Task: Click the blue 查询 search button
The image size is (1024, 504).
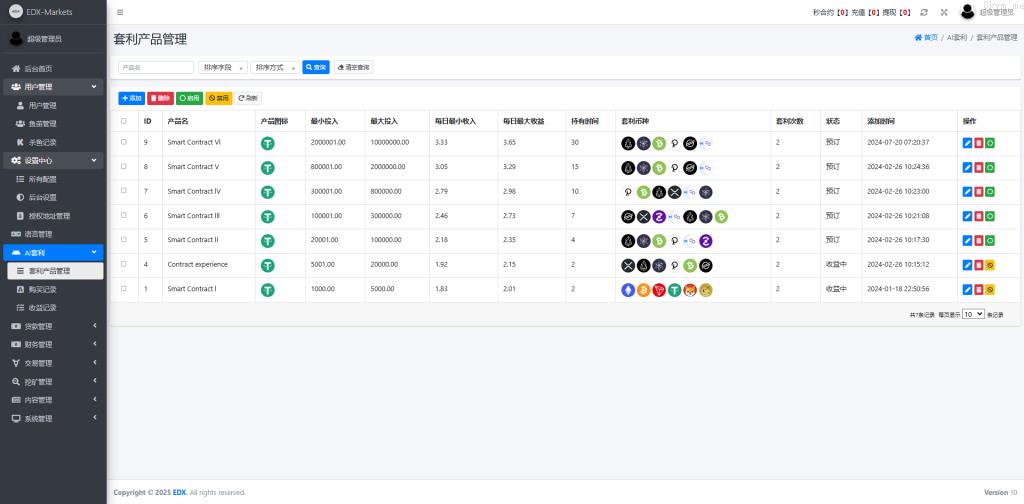Action: point(315,67)
